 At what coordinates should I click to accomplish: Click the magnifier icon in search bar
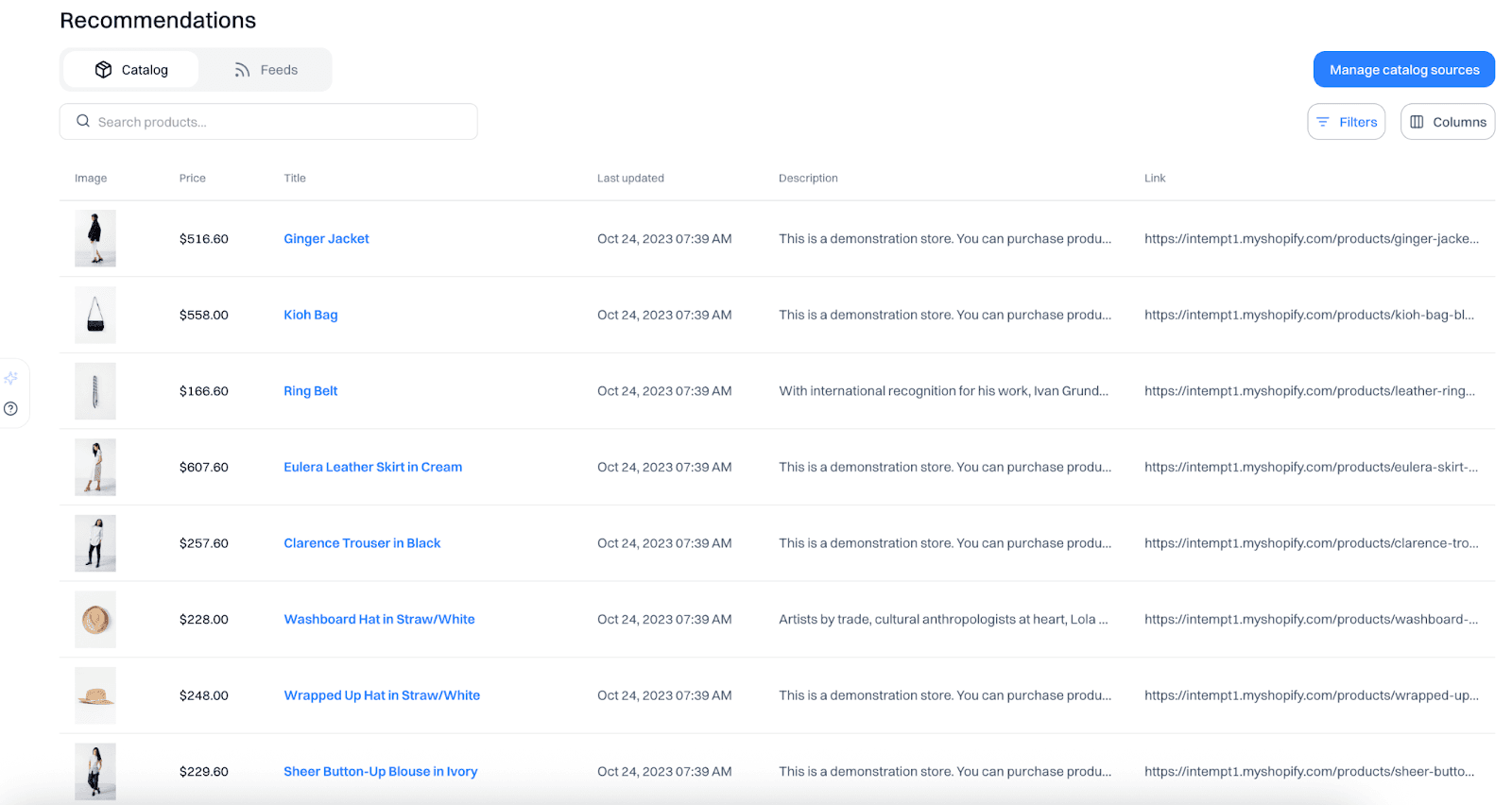click(x=83, y=121)
